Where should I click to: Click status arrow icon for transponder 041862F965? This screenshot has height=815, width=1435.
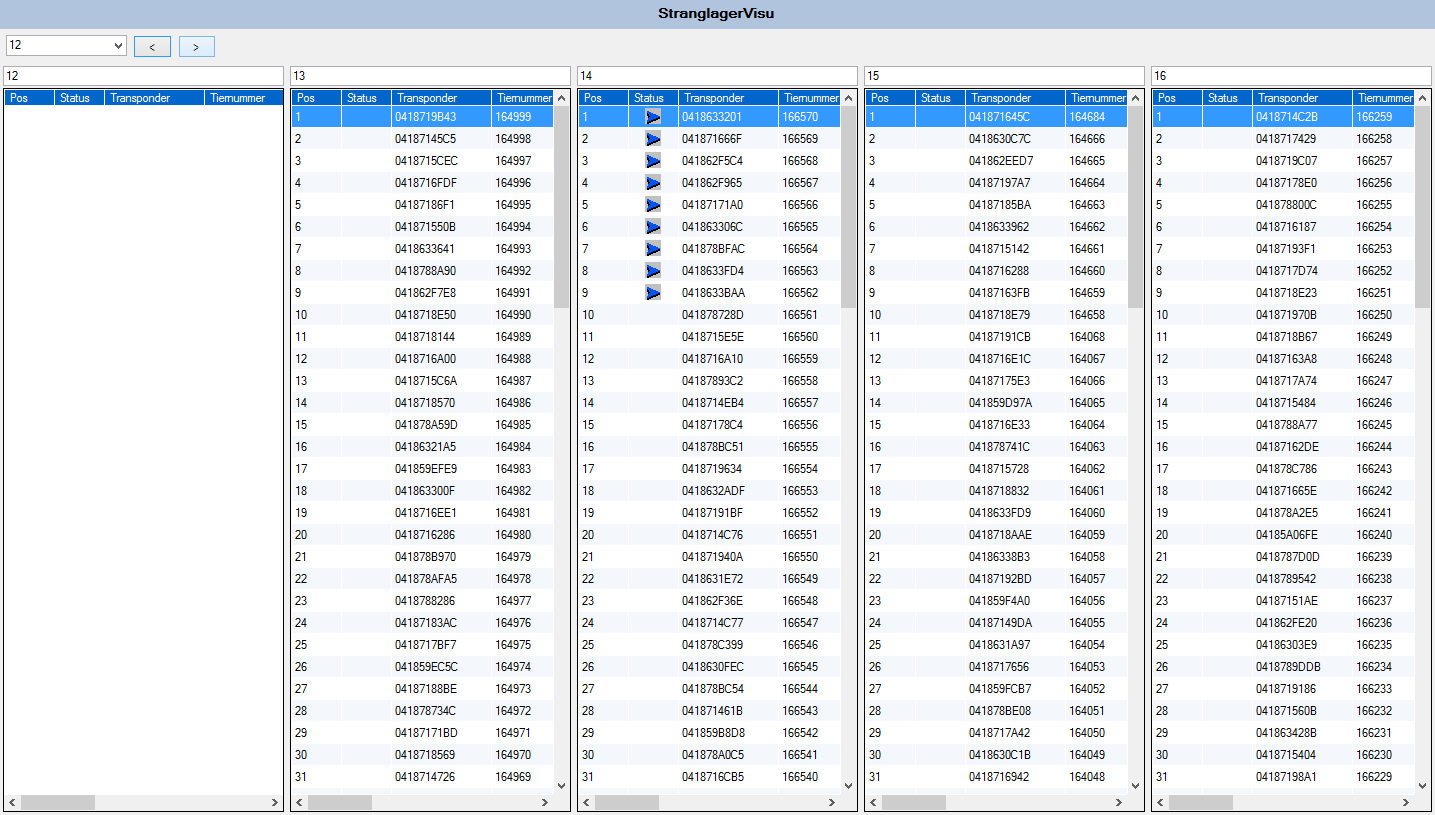point(653,183)
